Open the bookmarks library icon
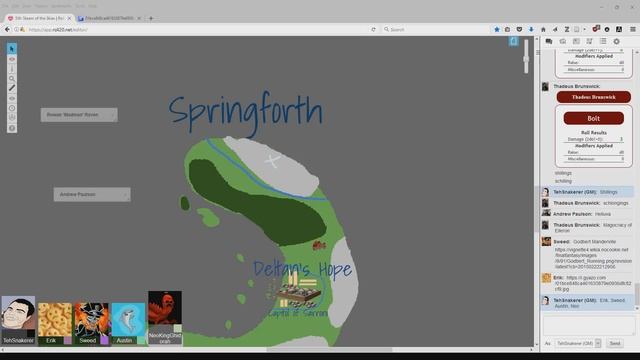The width and height of the screenshot is (640, 360). [507, 29]
